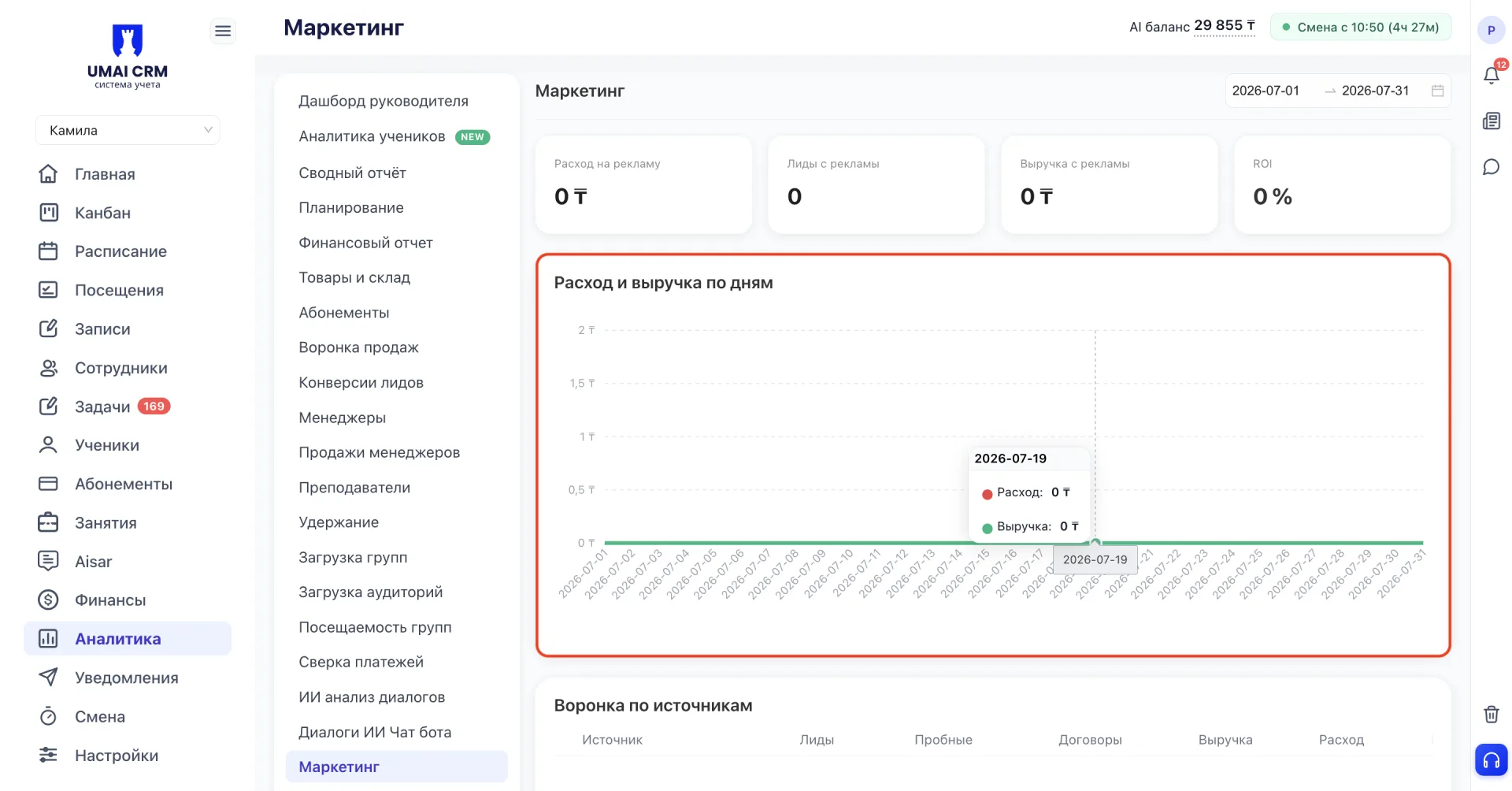The height and width of the screenshot is (791, 1512).
Task: Open the news document icon in right bar
Action: pyautogui.click(x=1492, y=121)
